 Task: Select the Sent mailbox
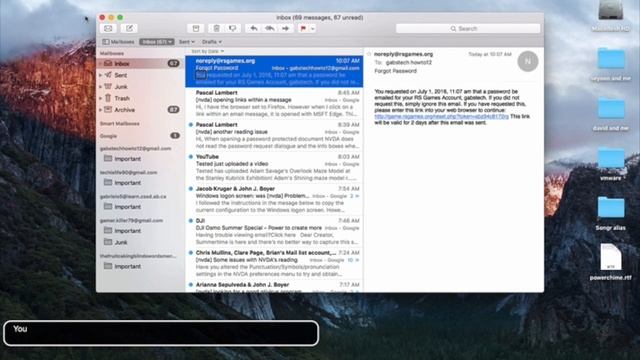click(140, 75)
